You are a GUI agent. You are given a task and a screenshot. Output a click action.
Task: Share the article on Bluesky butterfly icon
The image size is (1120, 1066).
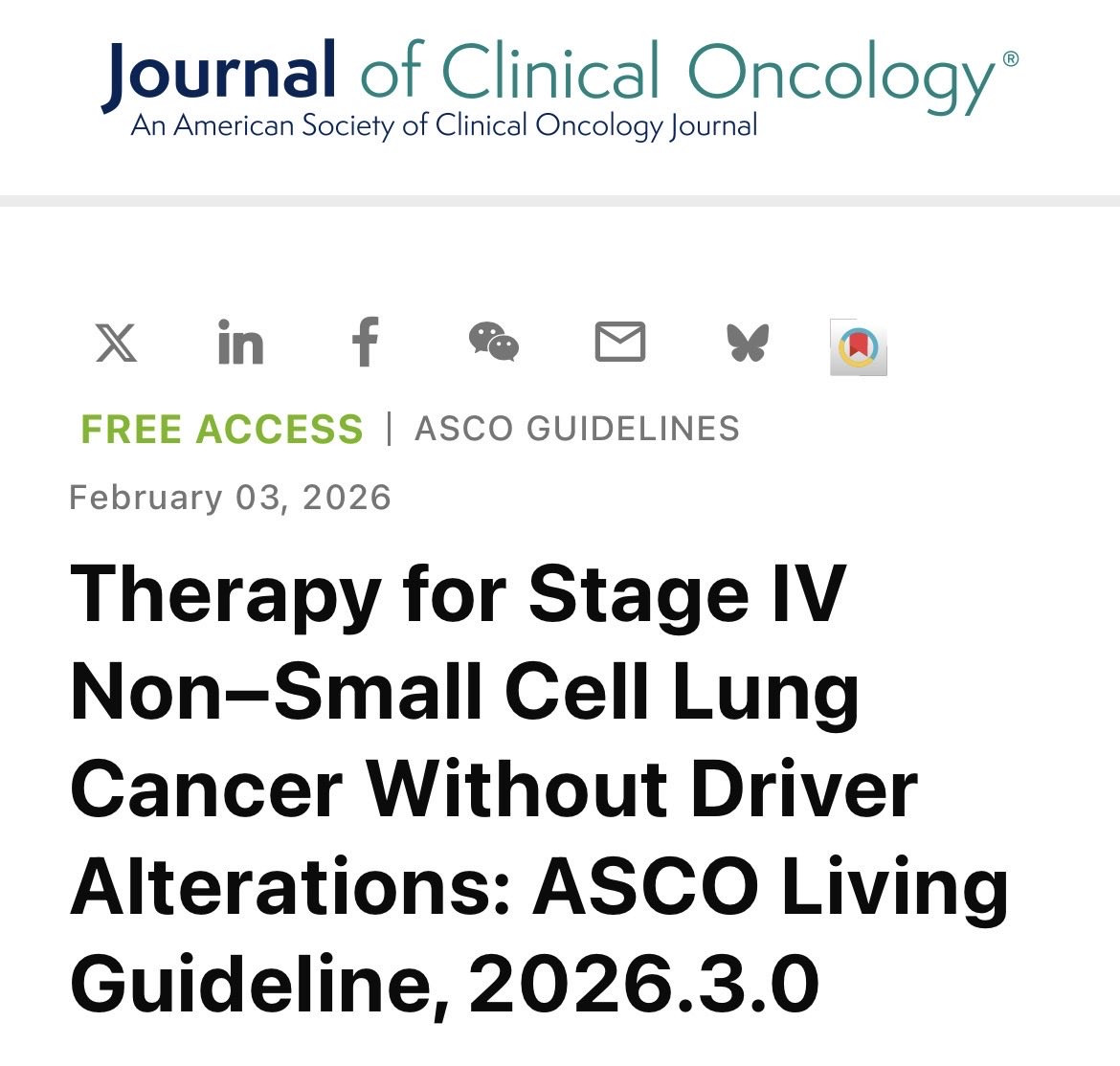tap(748, 343)
